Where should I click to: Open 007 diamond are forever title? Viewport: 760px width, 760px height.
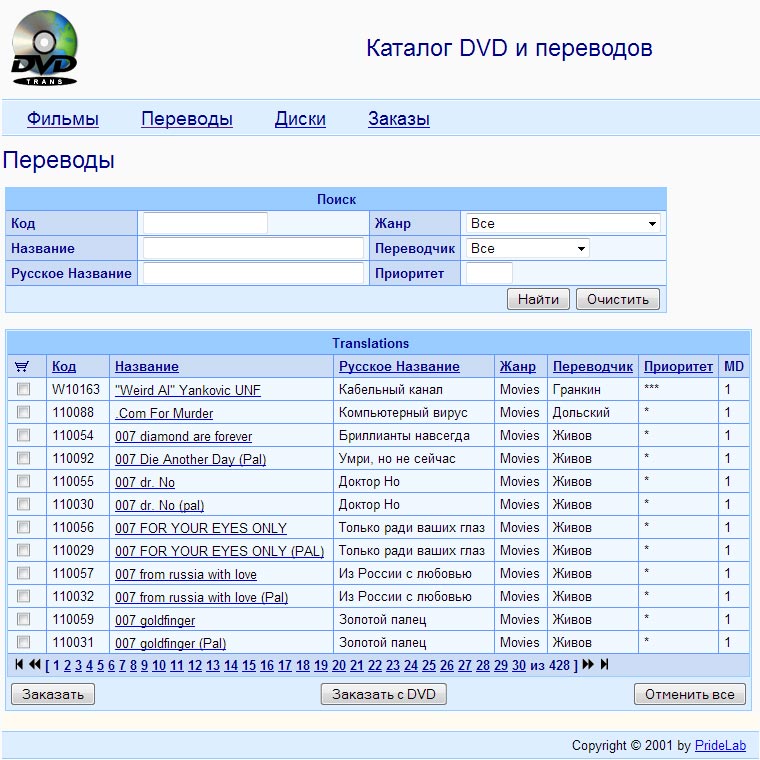click(183, 436)
